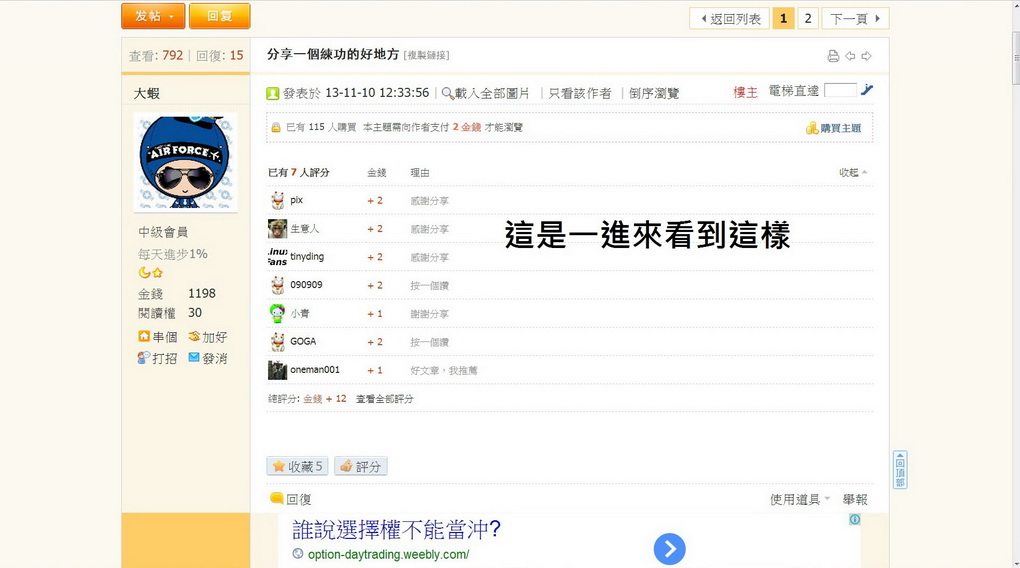Open 小青's green avatar icon

coord(278,314)
